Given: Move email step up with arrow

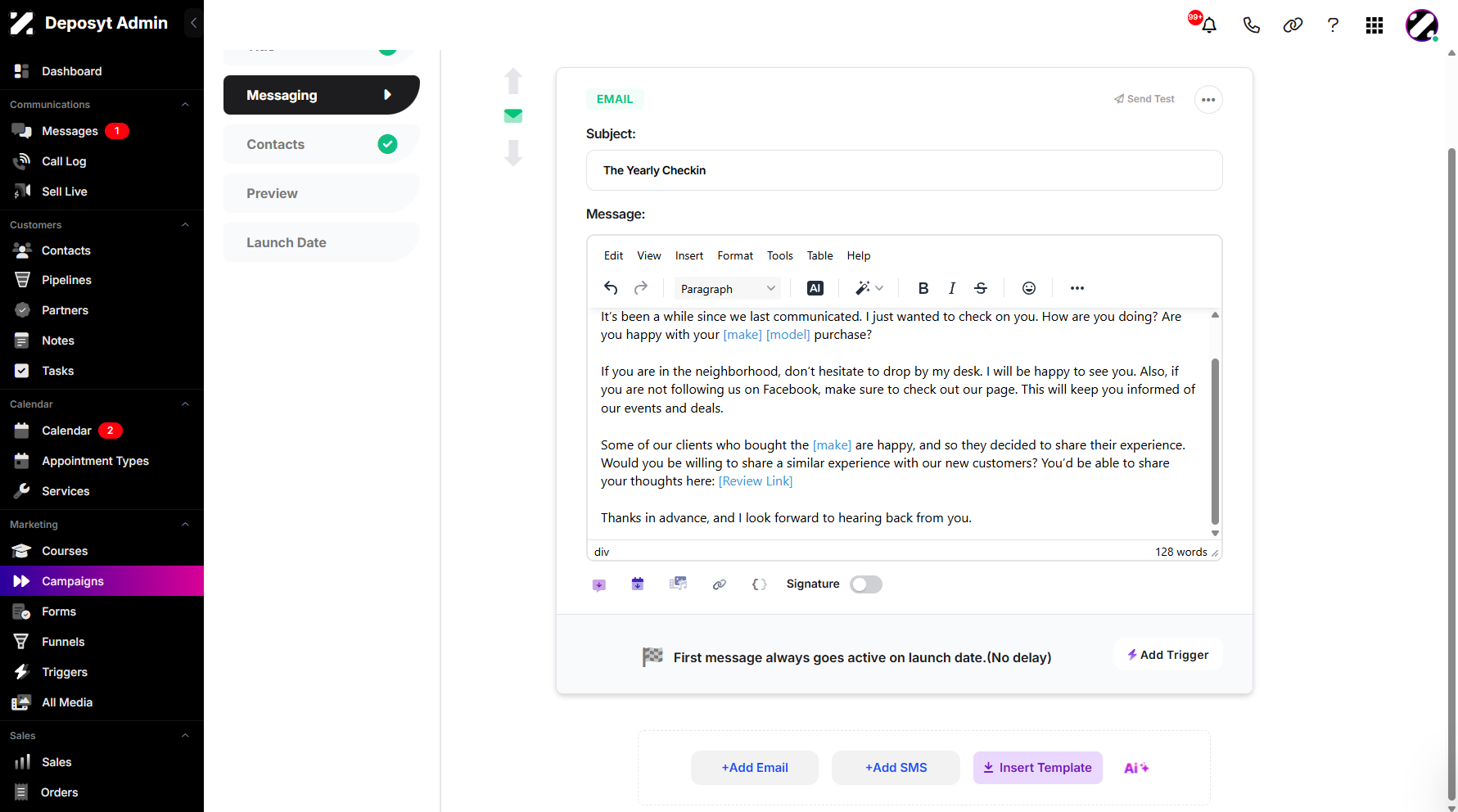Looking at the screenshot, I should pos(513,81).
